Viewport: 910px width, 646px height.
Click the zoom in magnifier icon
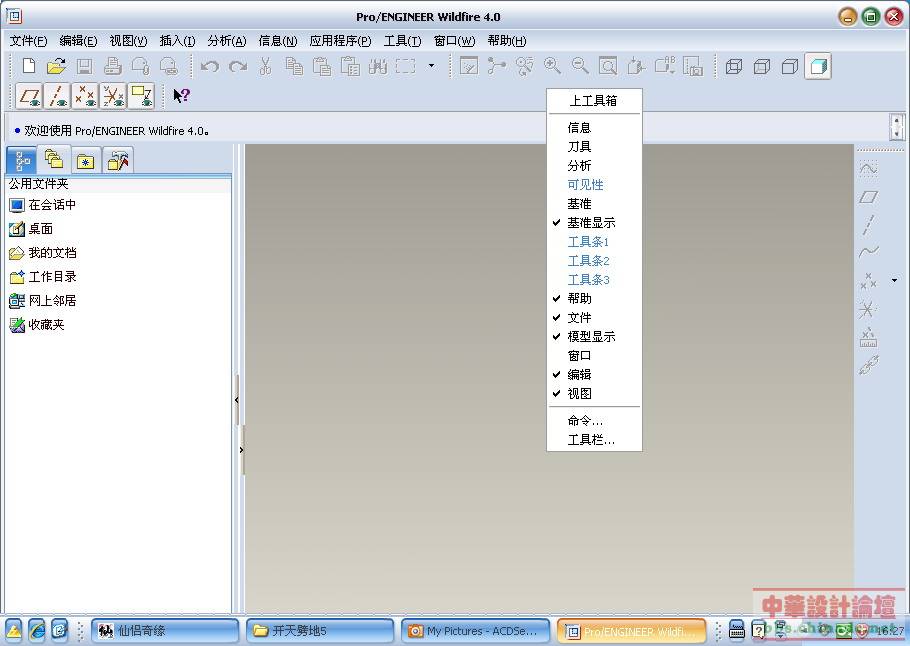click(x=552, y=66)
